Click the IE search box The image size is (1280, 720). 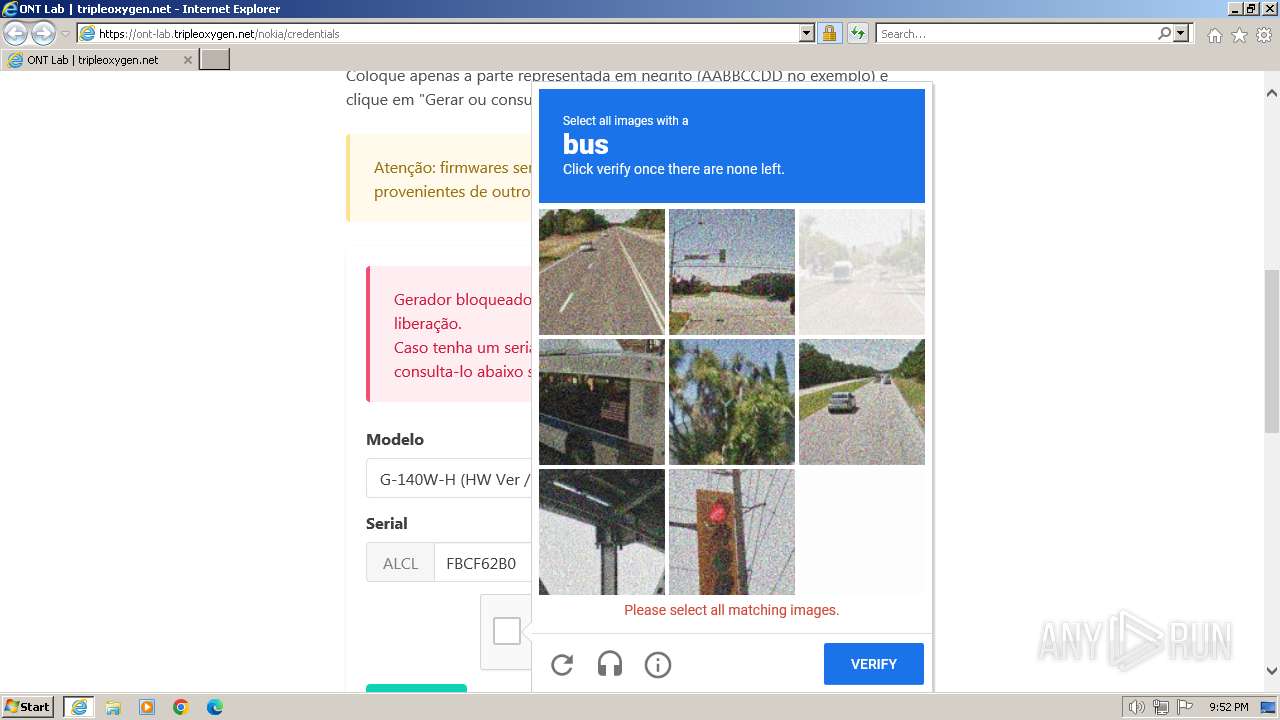click(x=1016, y=33)
